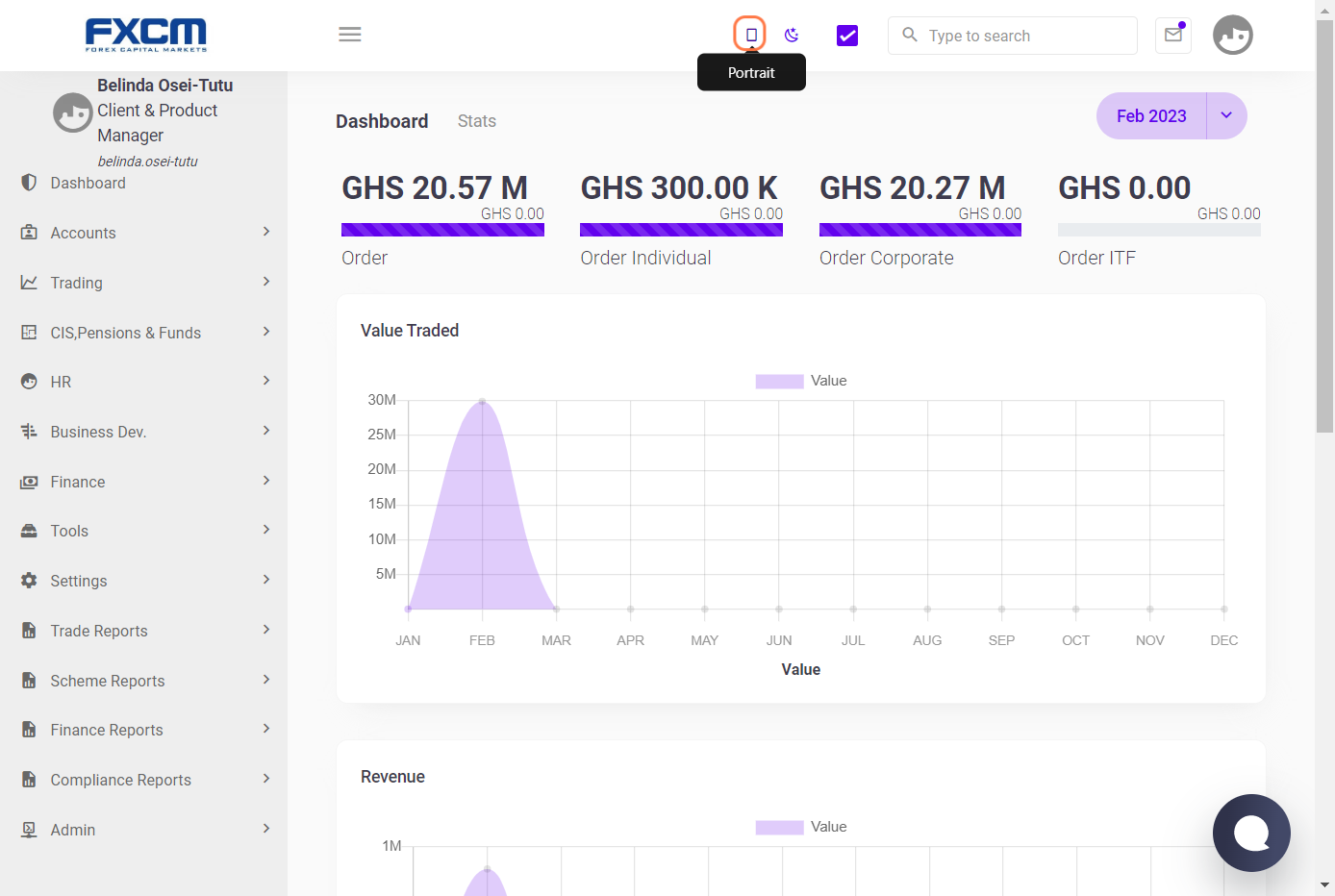The image size is (1335, 896).
Task: Open the Trade Reports label
Action: (99, 631)
